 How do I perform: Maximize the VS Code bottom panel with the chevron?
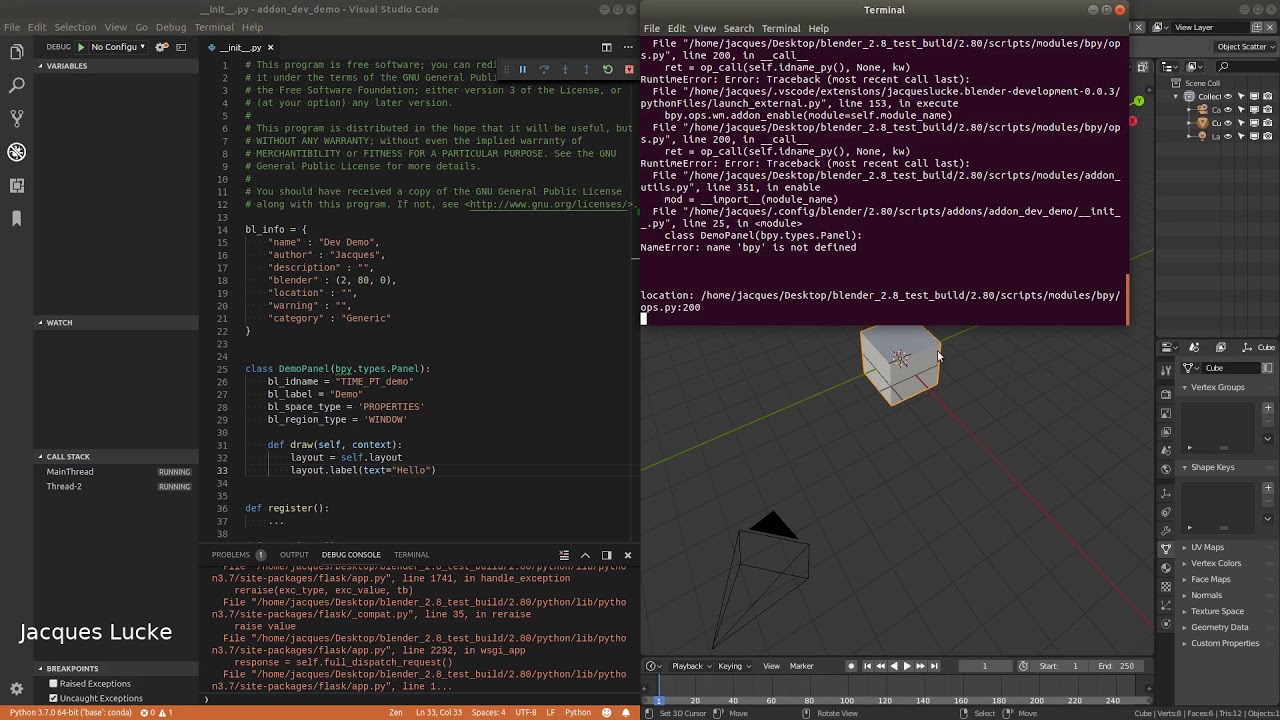[x=585, y=555]
